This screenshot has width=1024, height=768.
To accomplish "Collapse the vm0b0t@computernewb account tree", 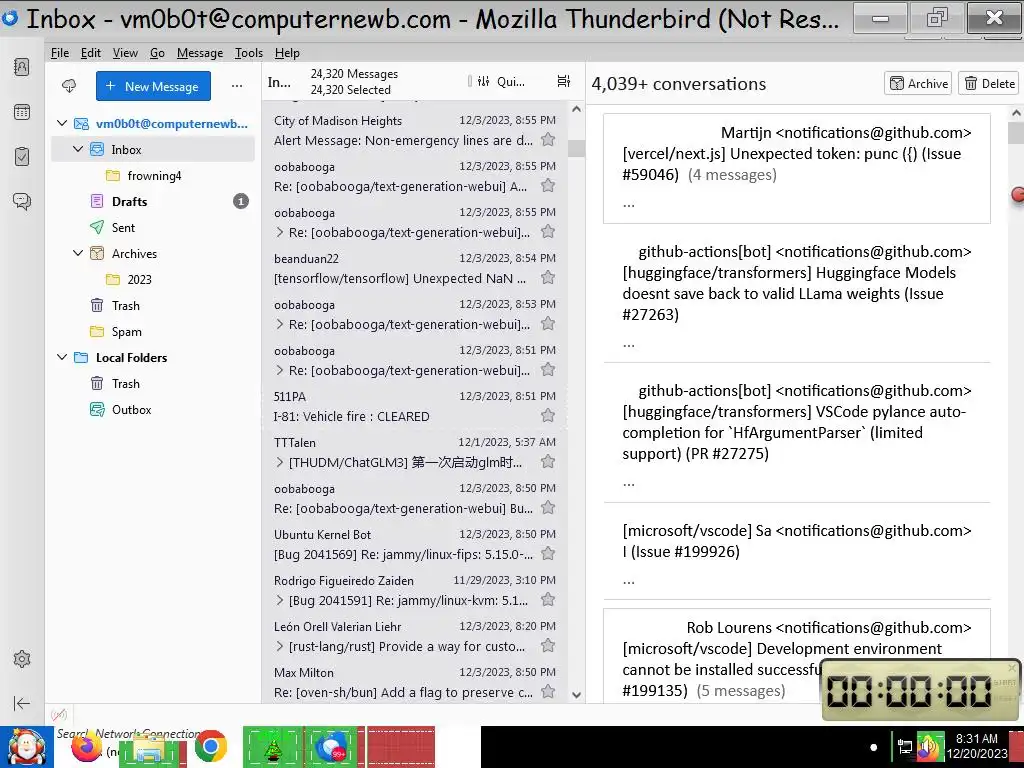I will (62, 123).
